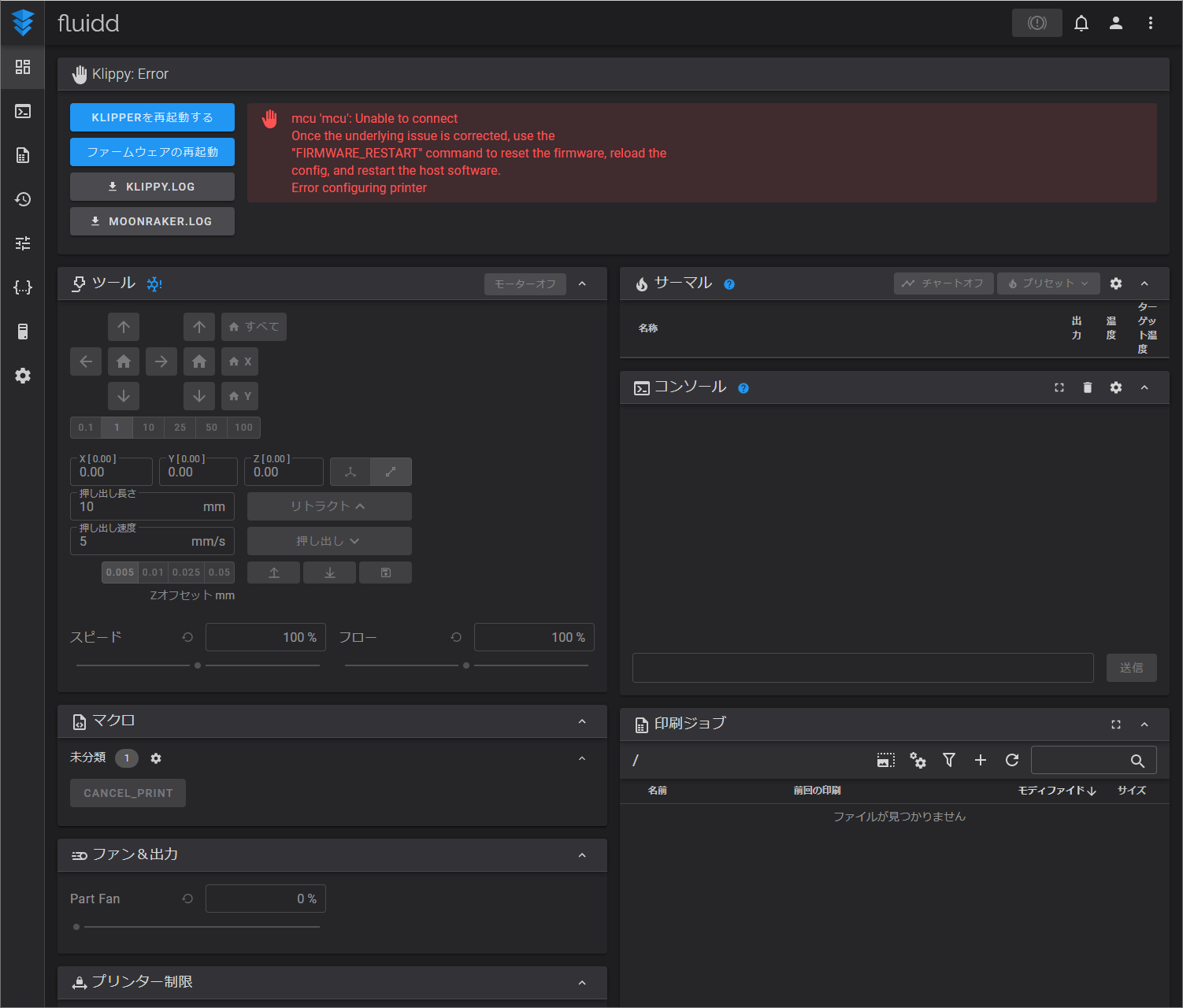Open the History sidebar icon
Image resolution: width=1183 pixels, height=1008 pixels.
click(23, 199)
